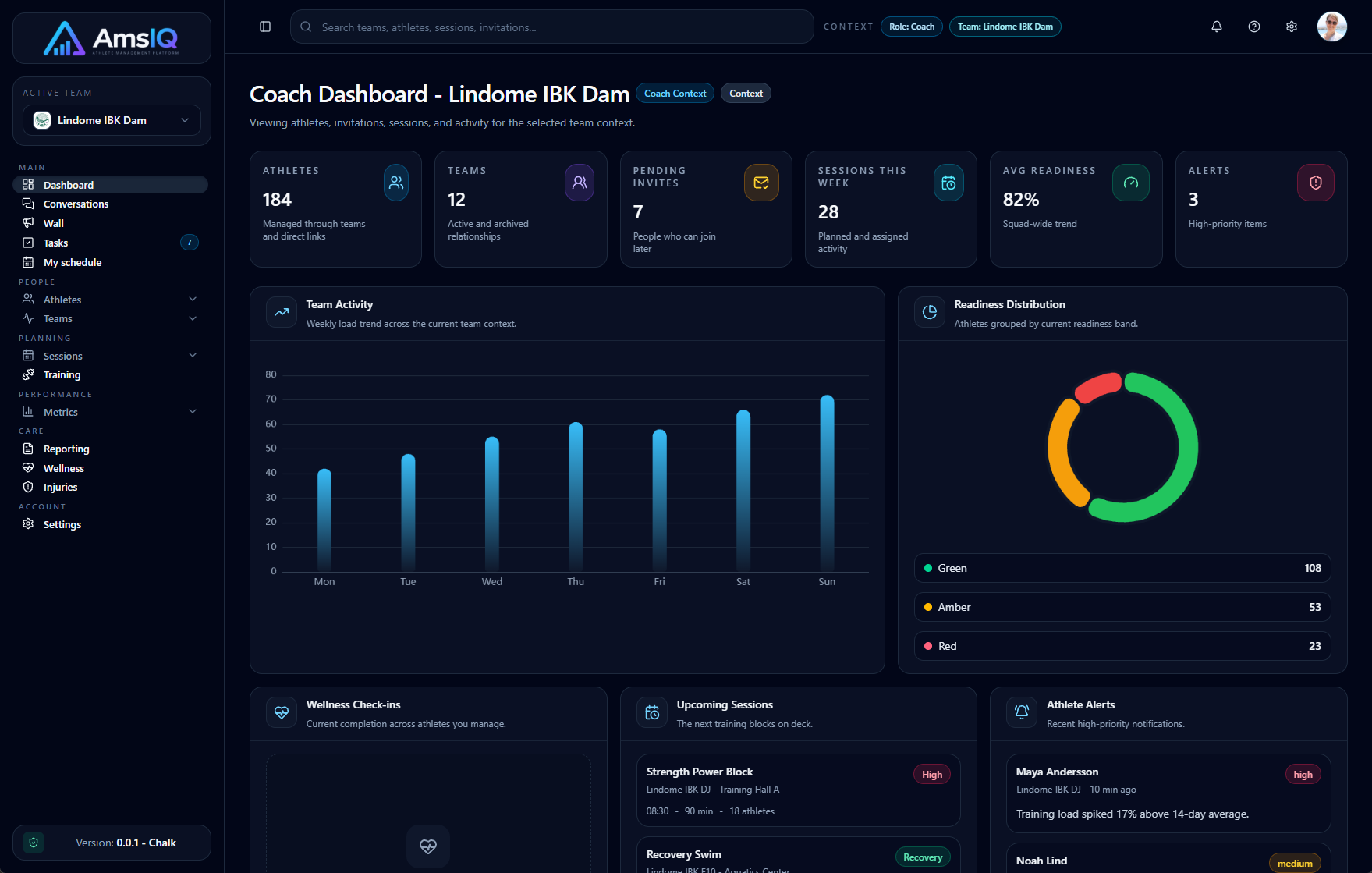Click the Tasks count badge 7
Image resolution: width=1372 pixels, height=873 pixels.
(190, 243)
